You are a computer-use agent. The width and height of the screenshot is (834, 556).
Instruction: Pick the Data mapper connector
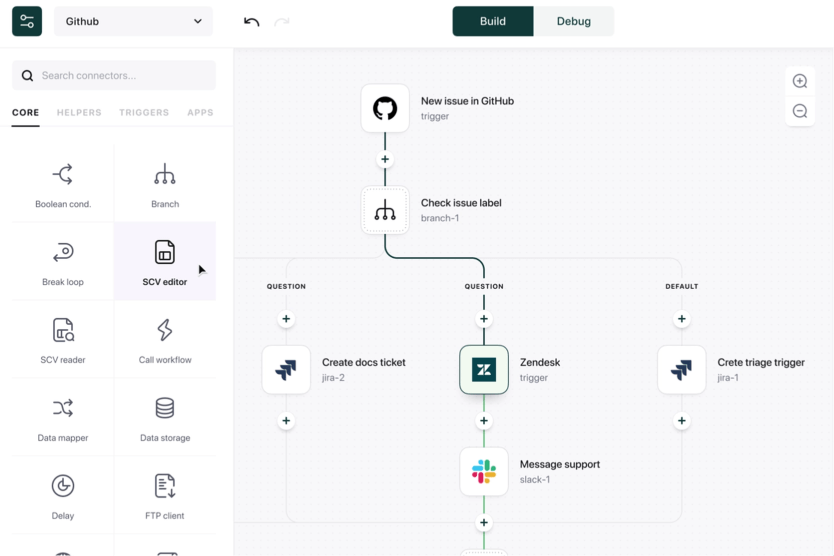(x=63, y=417)
